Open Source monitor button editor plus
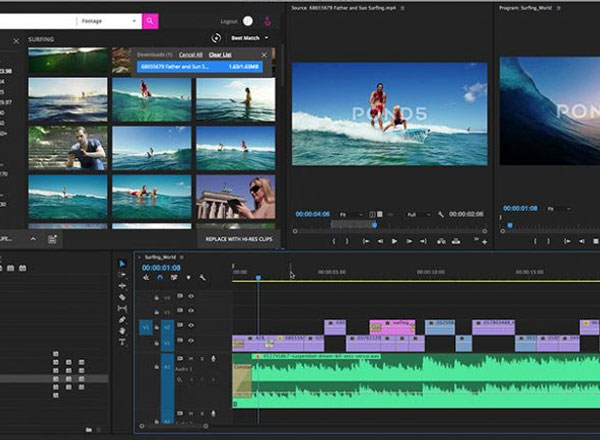 (484, 242)
